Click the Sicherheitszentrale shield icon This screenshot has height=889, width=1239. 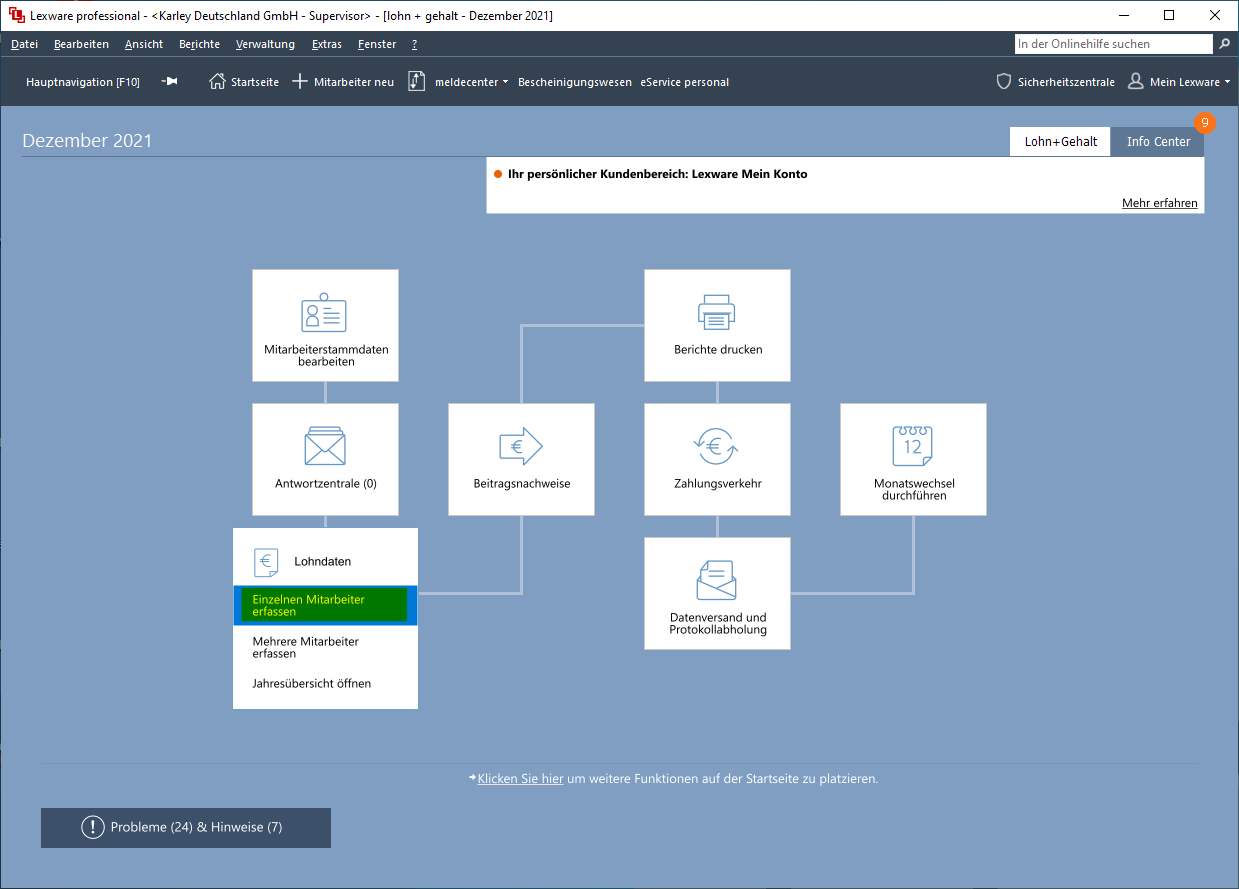coord(1004,82)
